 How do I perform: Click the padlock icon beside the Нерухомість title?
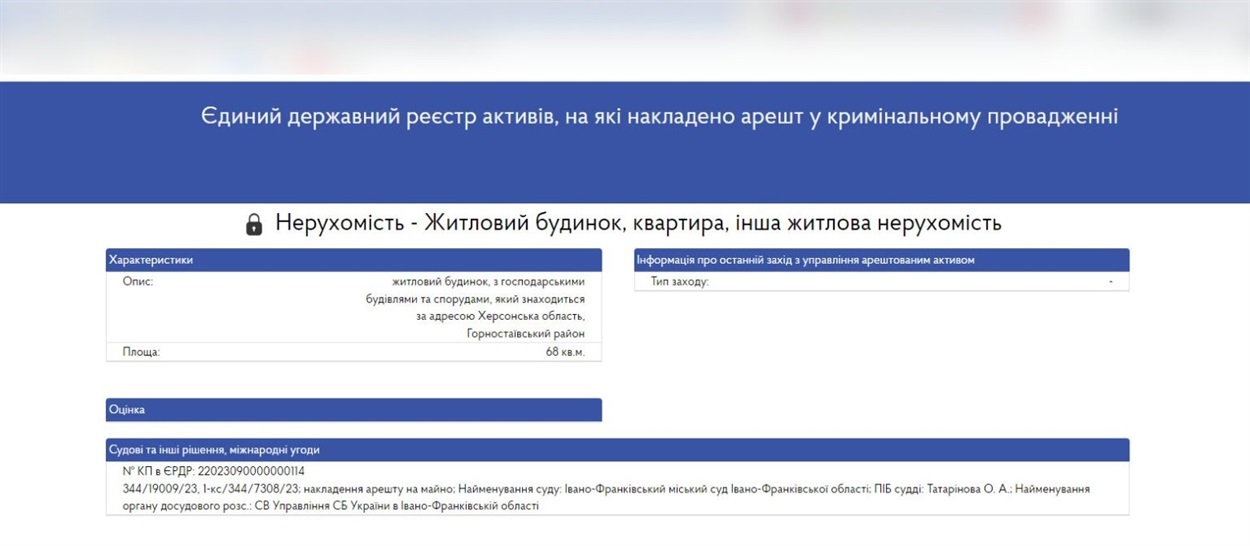(x=254, y=223)
